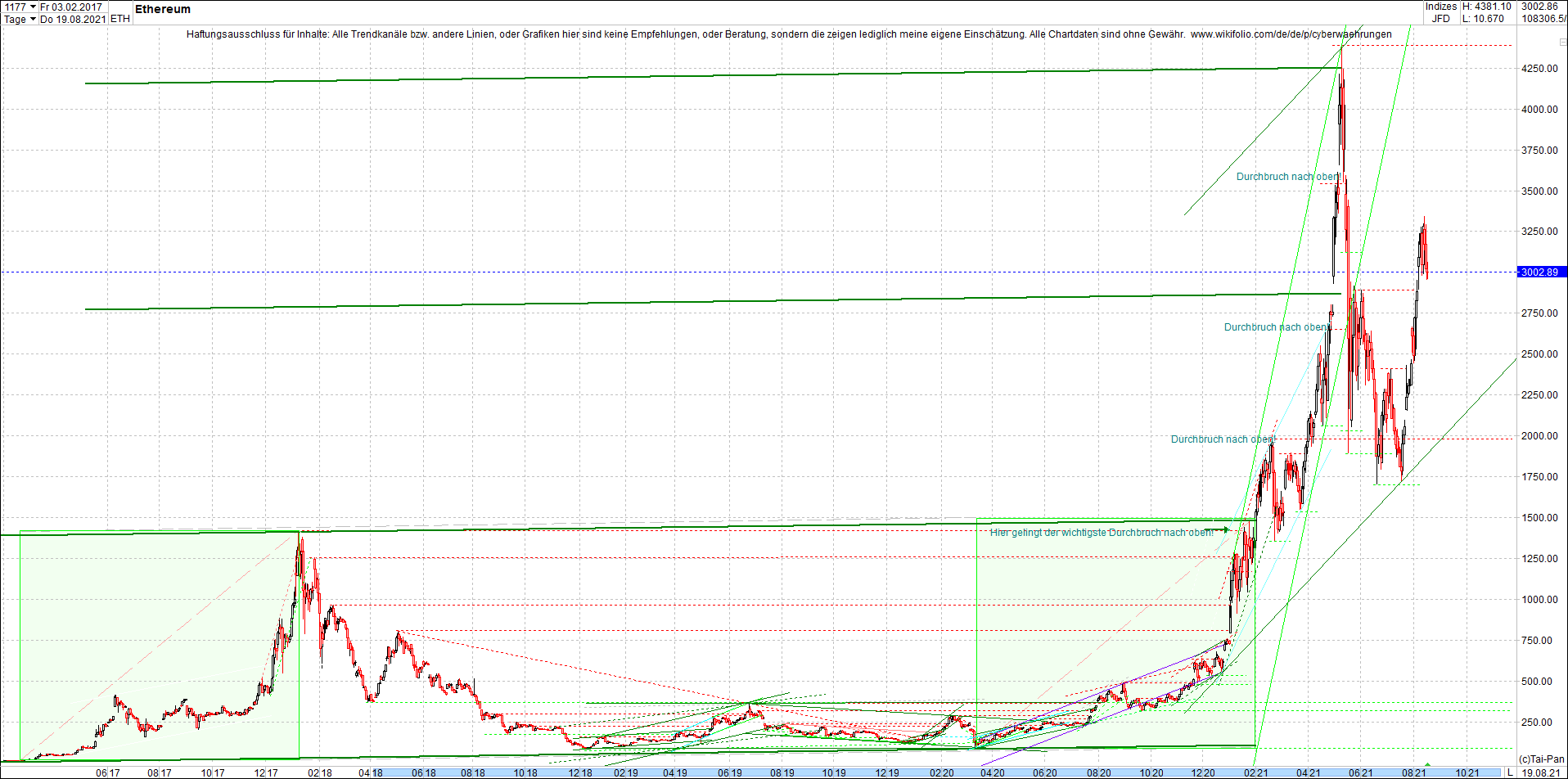This screenshot has width=1568, height=779.
Task: Click the last price 3002.86
Action: (1539, 7)
